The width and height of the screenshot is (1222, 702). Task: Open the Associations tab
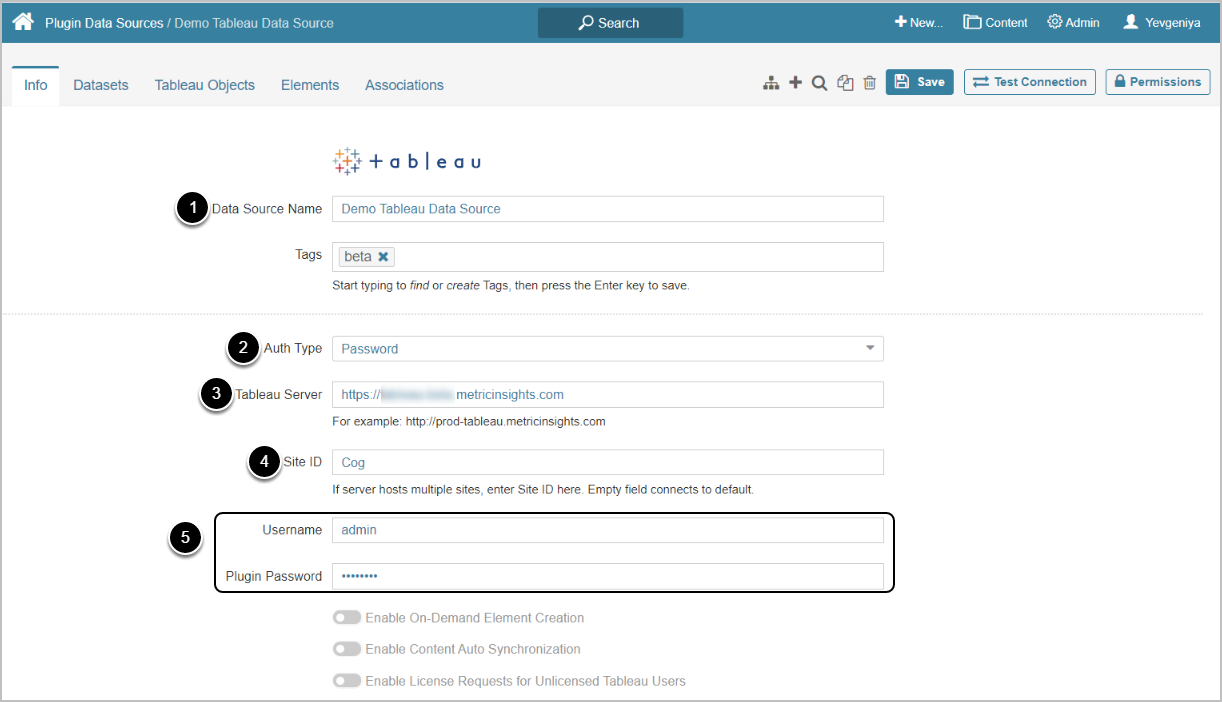[404, 85]
